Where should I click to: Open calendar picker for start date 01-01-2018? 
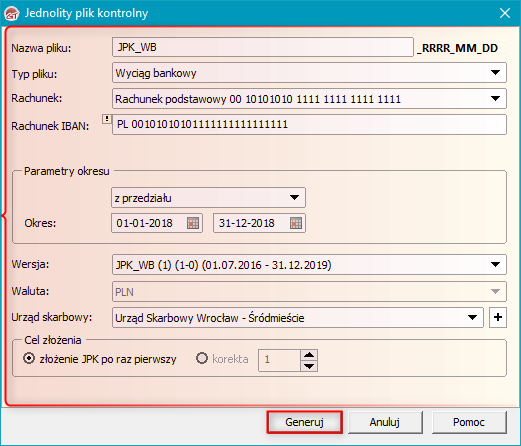(x=193, y=223)
